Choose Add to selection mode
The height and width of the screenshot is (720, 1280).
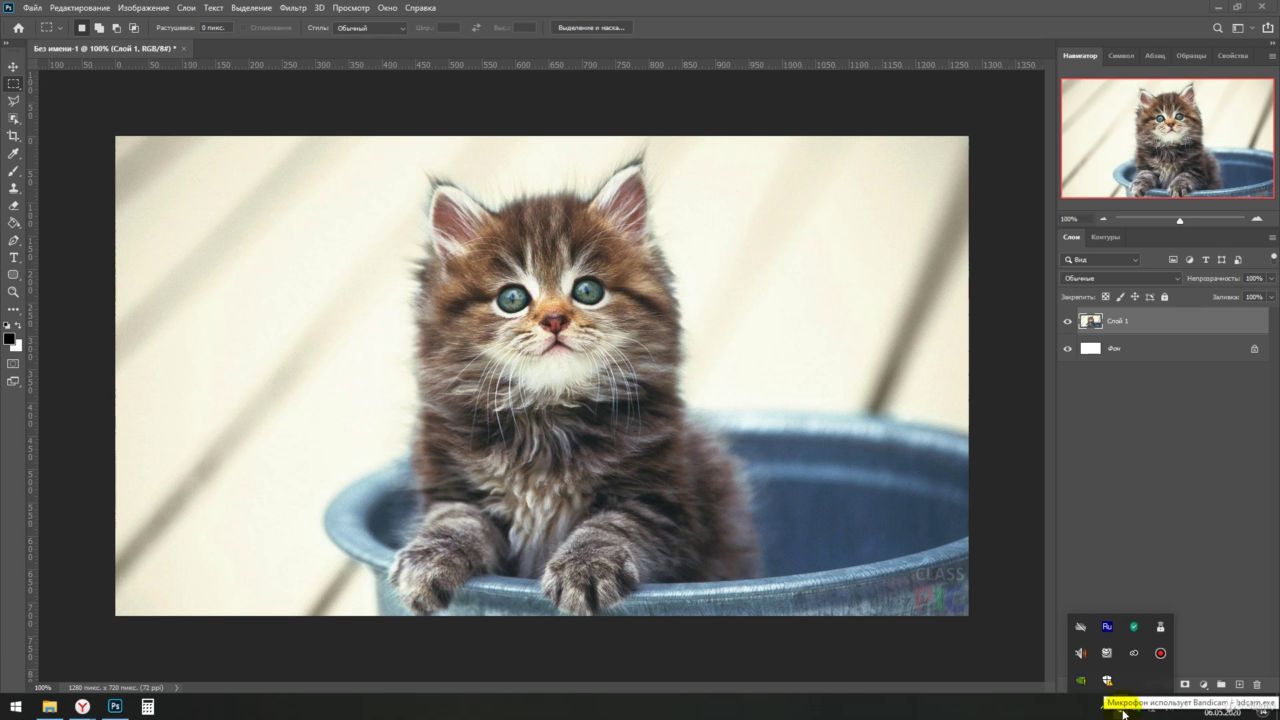[x=99, y=28]
